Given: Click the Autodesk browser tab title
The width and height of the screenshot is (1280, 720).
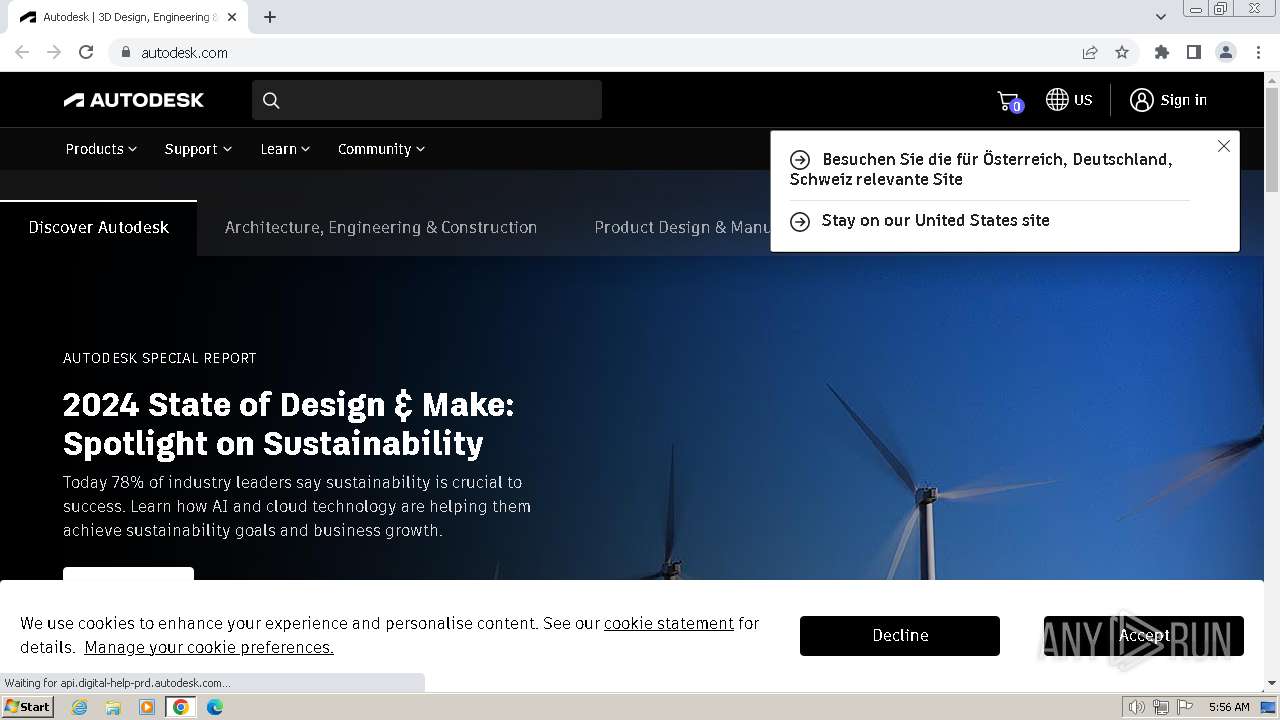Looking at the screenshot, I should (x=130, y=17).
